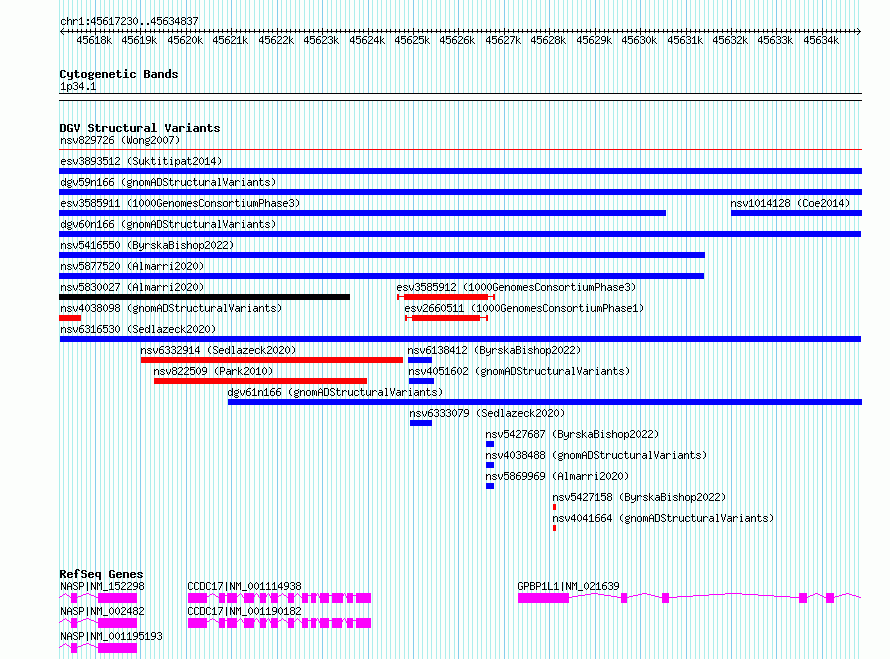Select CCDC17|NM_001190182 gene label

(x=245, y=611)
